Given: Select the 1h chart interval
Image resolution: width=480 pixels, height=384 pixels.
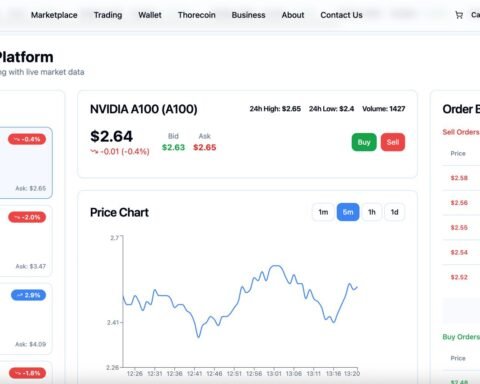Looking at the screenshot, I should pos(372,212).
